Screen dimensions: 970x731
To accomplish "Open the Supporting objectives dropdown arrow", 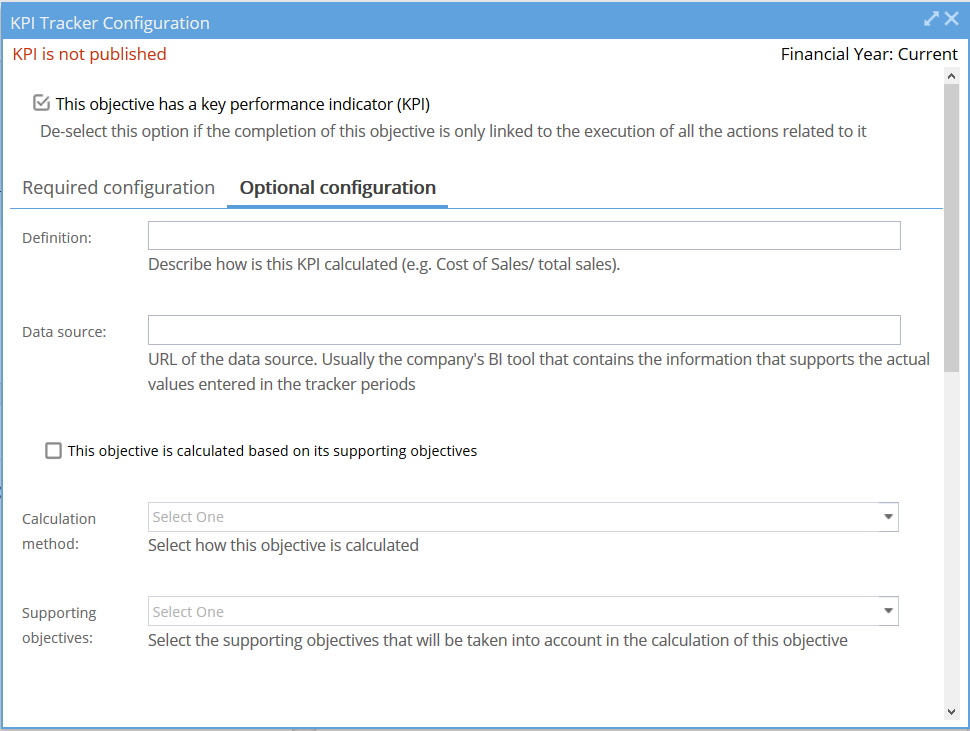I will (x=888, y=611).
